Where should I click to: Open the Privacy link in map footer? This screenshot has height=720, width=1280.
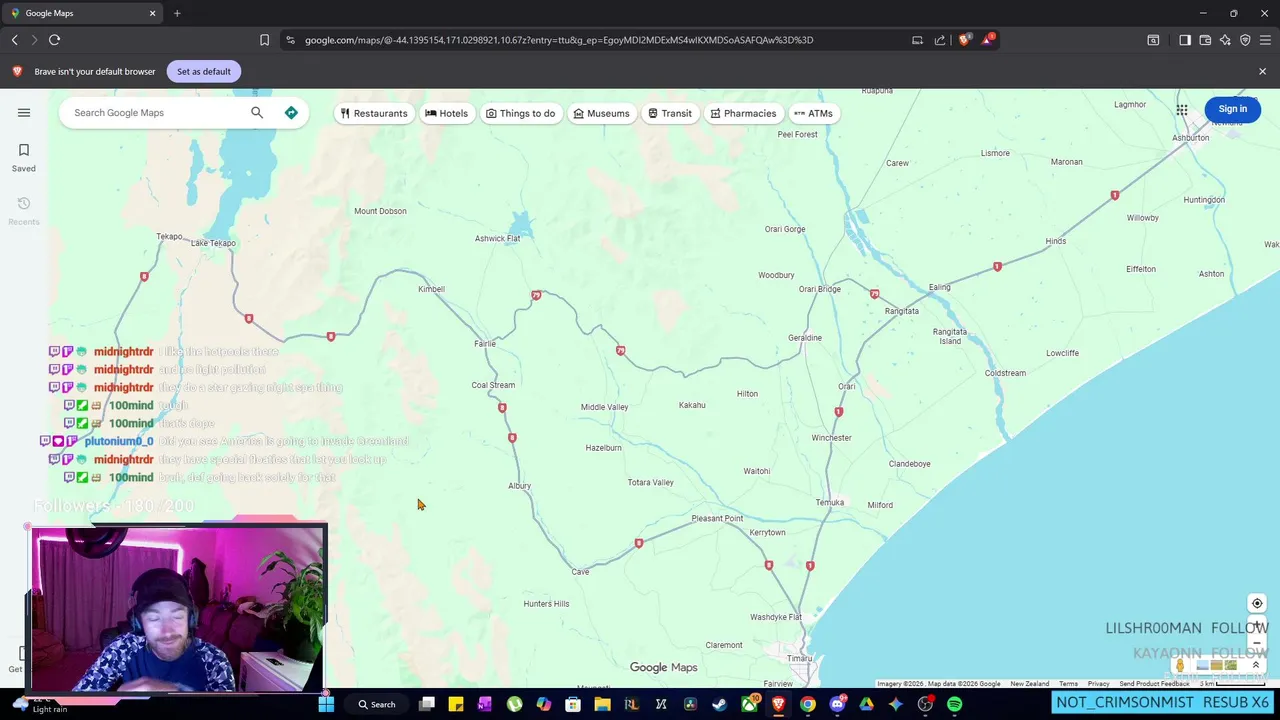click(x=1098, y=684)
